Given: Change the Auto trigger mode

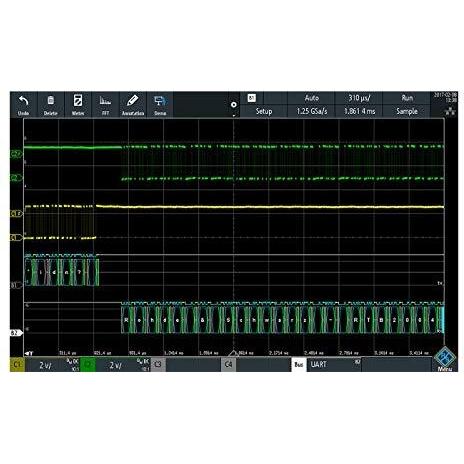Looking at the screenshot, I should (311, 98).
